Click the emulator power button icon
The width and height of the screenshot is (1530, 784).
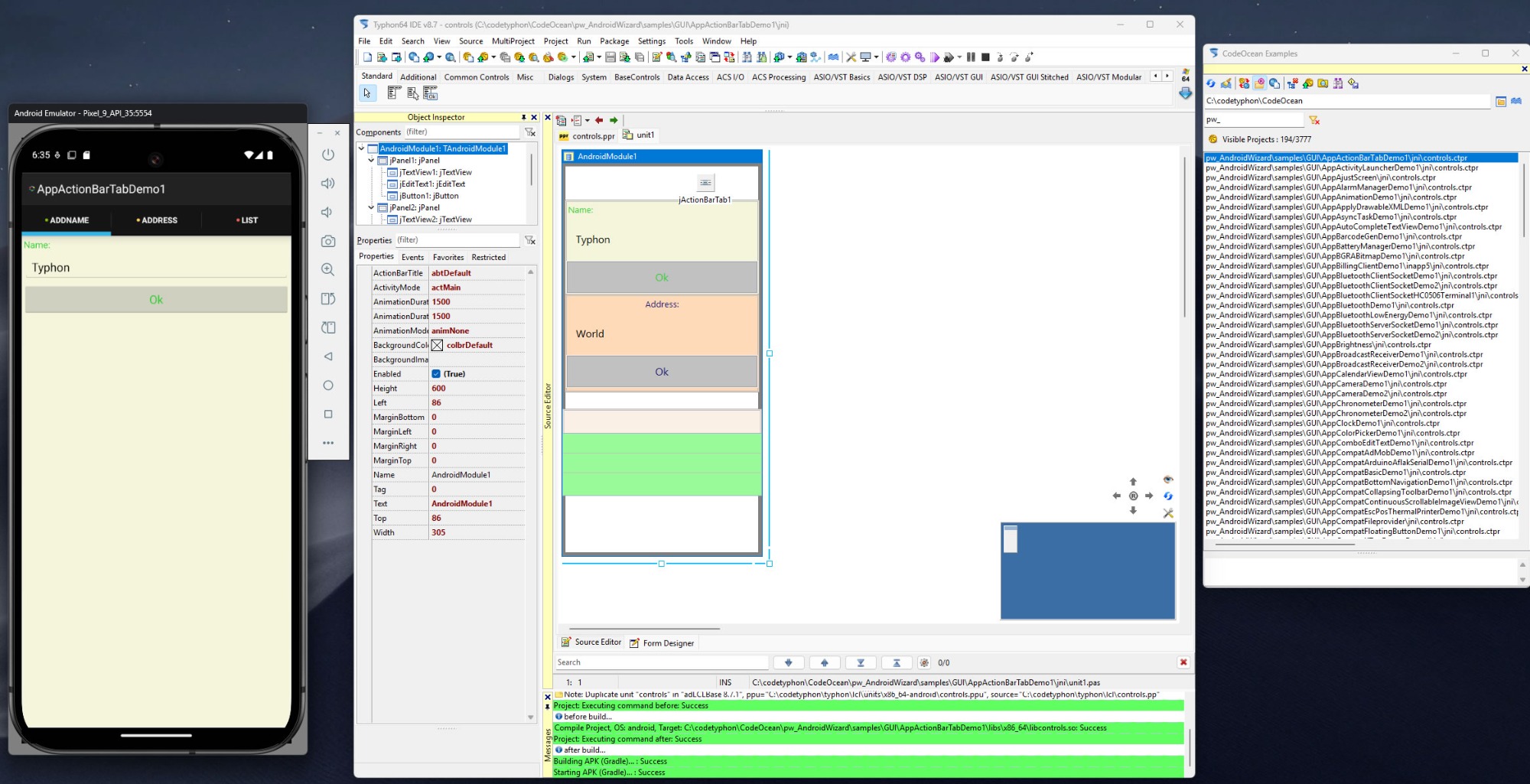(x=328, y=155)
